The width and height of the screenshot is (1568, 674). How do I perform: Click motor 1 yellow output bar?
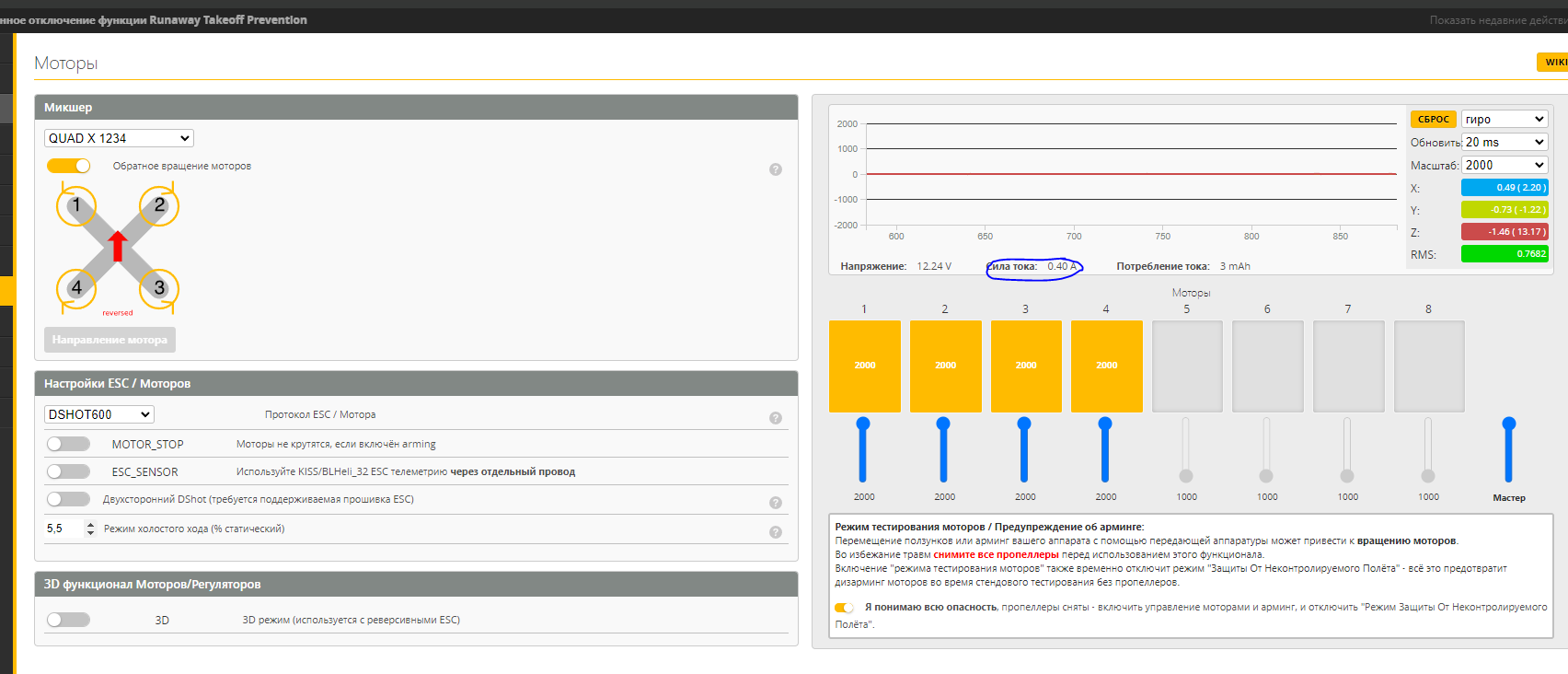tap(865, 366)
